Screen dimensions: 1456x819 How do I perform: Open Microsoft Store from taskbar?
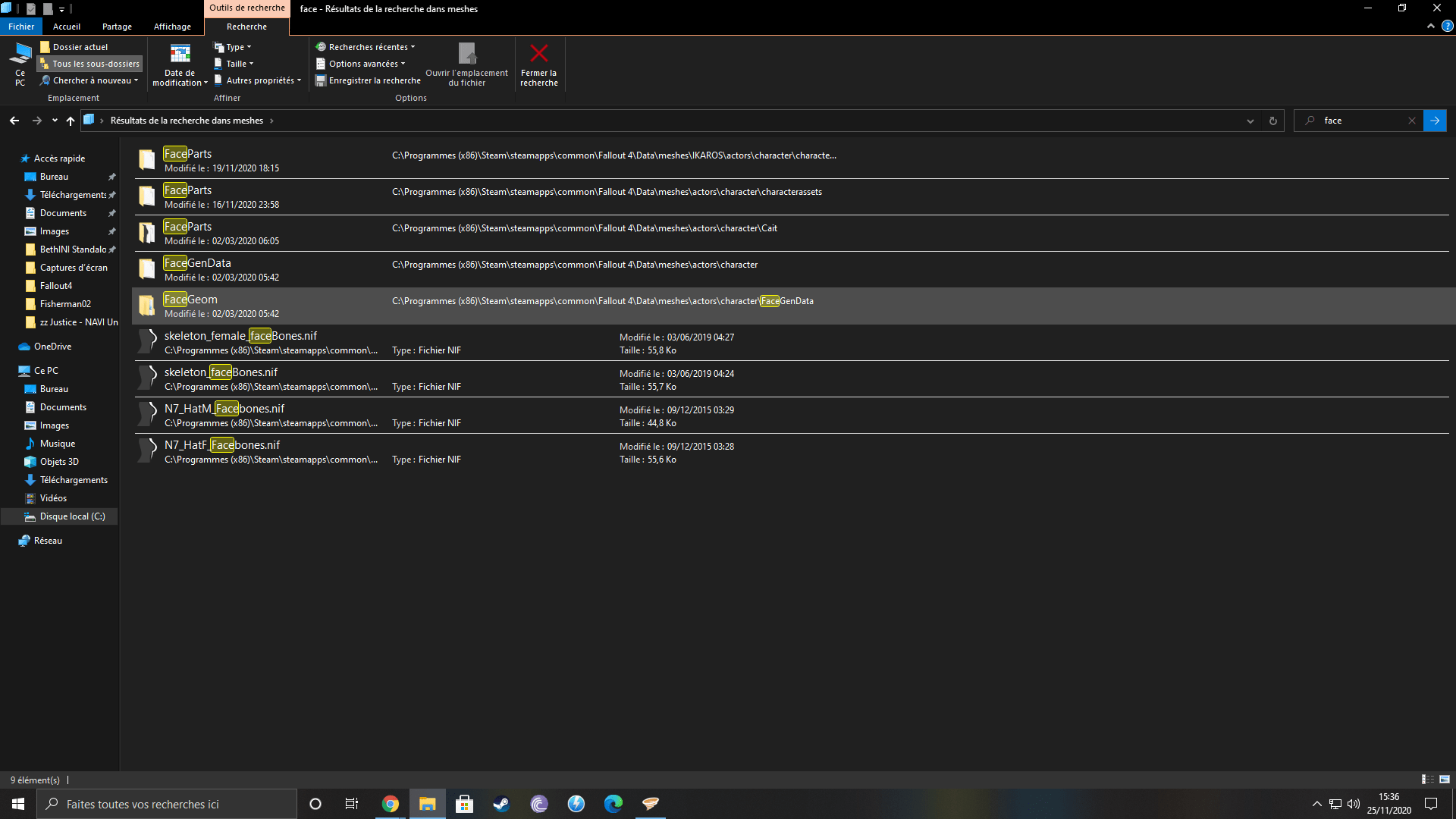tap(464, 804)
